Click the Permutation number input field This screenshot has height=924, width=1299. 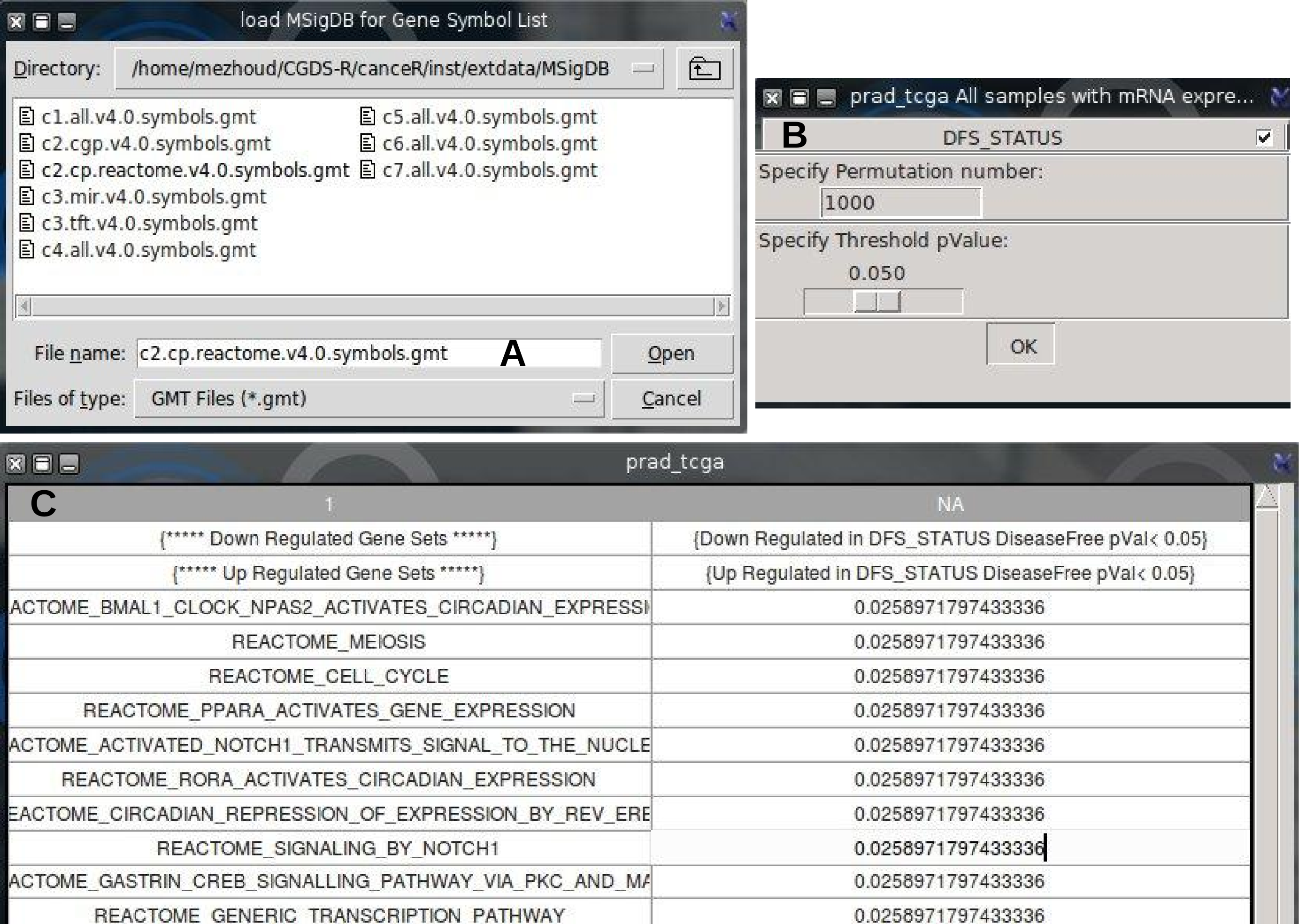tap(900, 202)
